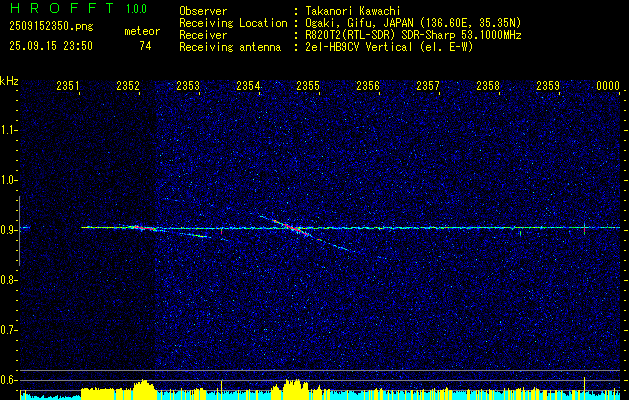Click the 2353 time marker
This screenshot has width=629, height=400.
188,85
